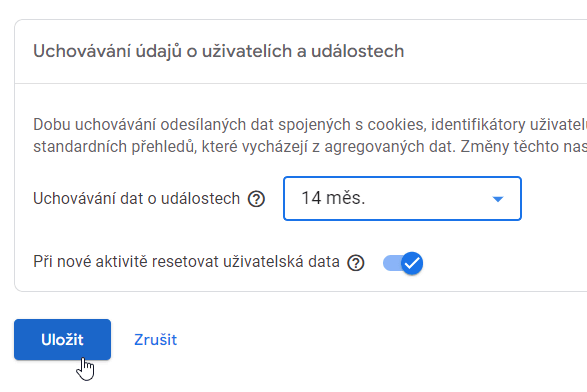Viewport: 587px width, 392px height.
Task: Click the 'Uchovávání dat o událostech' label
Action: [136, 198]
